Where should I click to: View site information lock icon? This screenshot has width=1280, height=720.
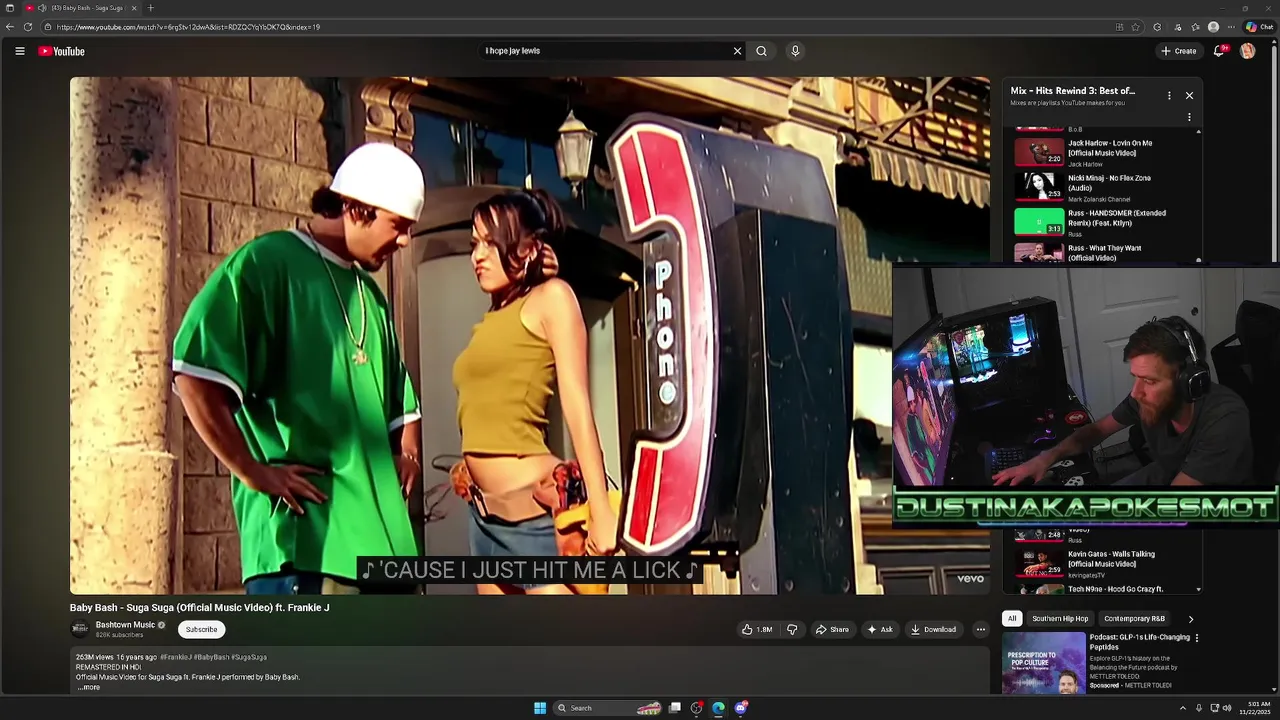(x=48, y=27)
